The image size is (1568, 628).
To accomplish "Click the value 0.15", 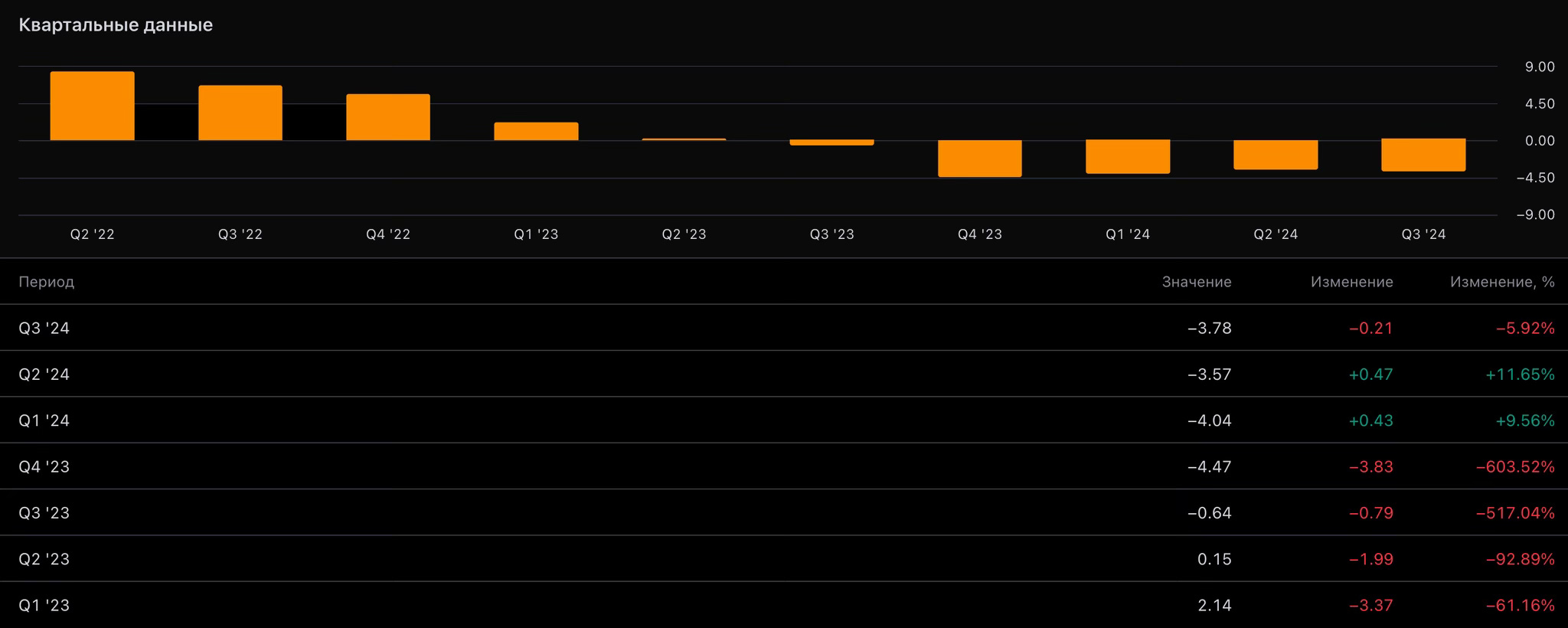I will point(1214,559).
